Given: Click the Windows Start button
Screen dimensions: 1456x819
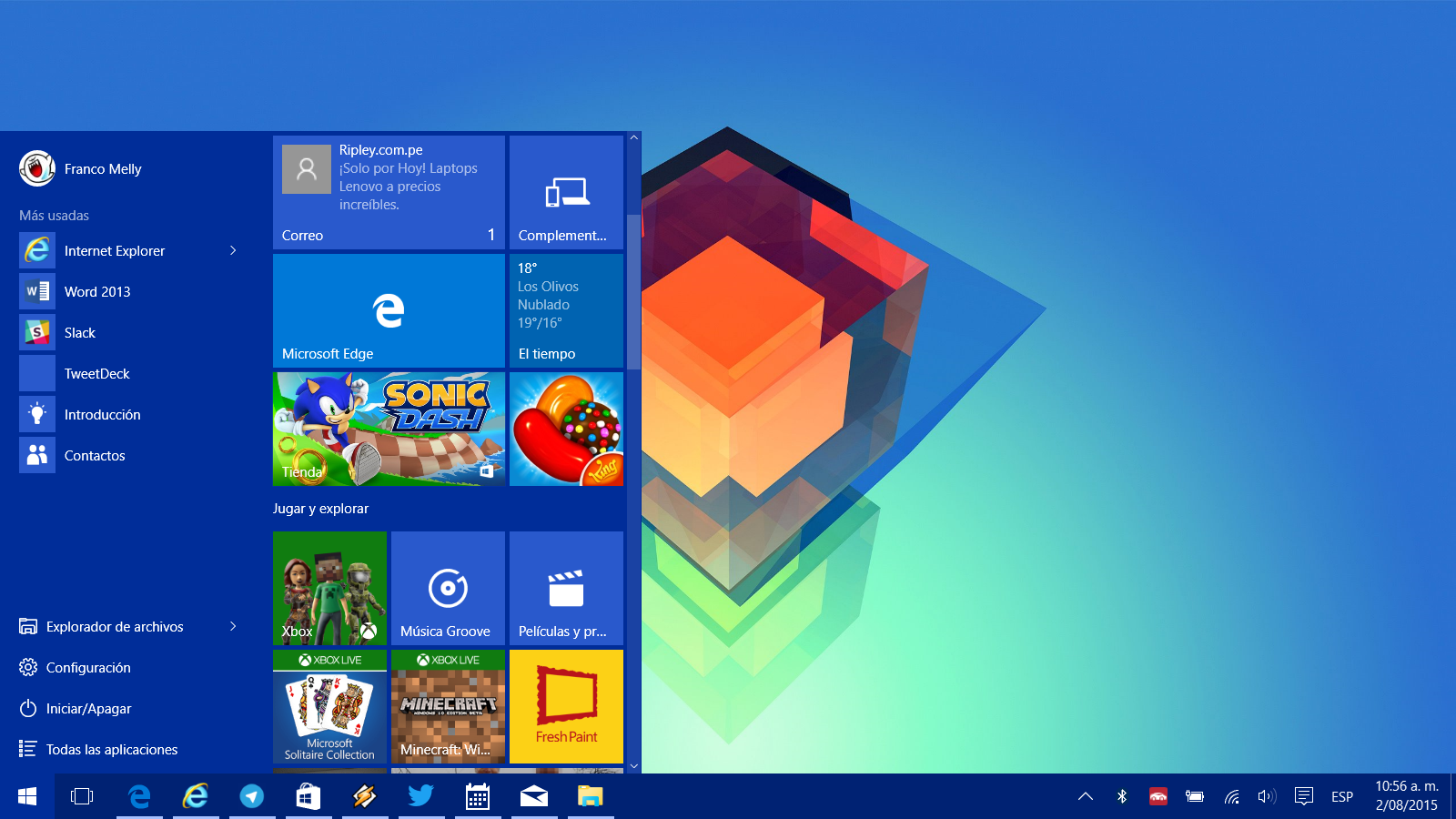Looking at the screenshot, I should pos(27,796).
